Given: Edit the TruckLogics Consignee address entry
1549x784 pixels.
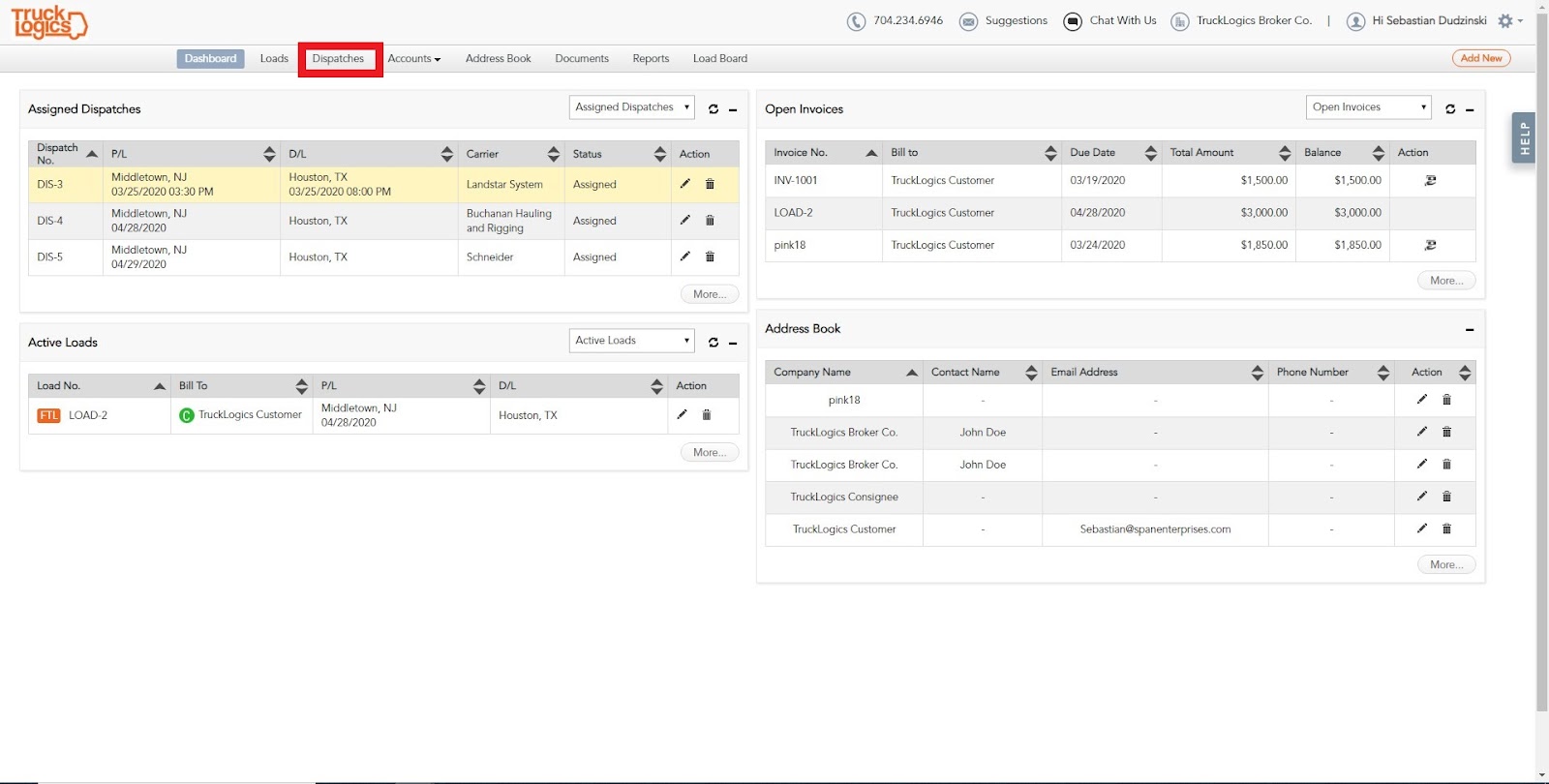Looking at the screenshot, I should pos(1421,496).
